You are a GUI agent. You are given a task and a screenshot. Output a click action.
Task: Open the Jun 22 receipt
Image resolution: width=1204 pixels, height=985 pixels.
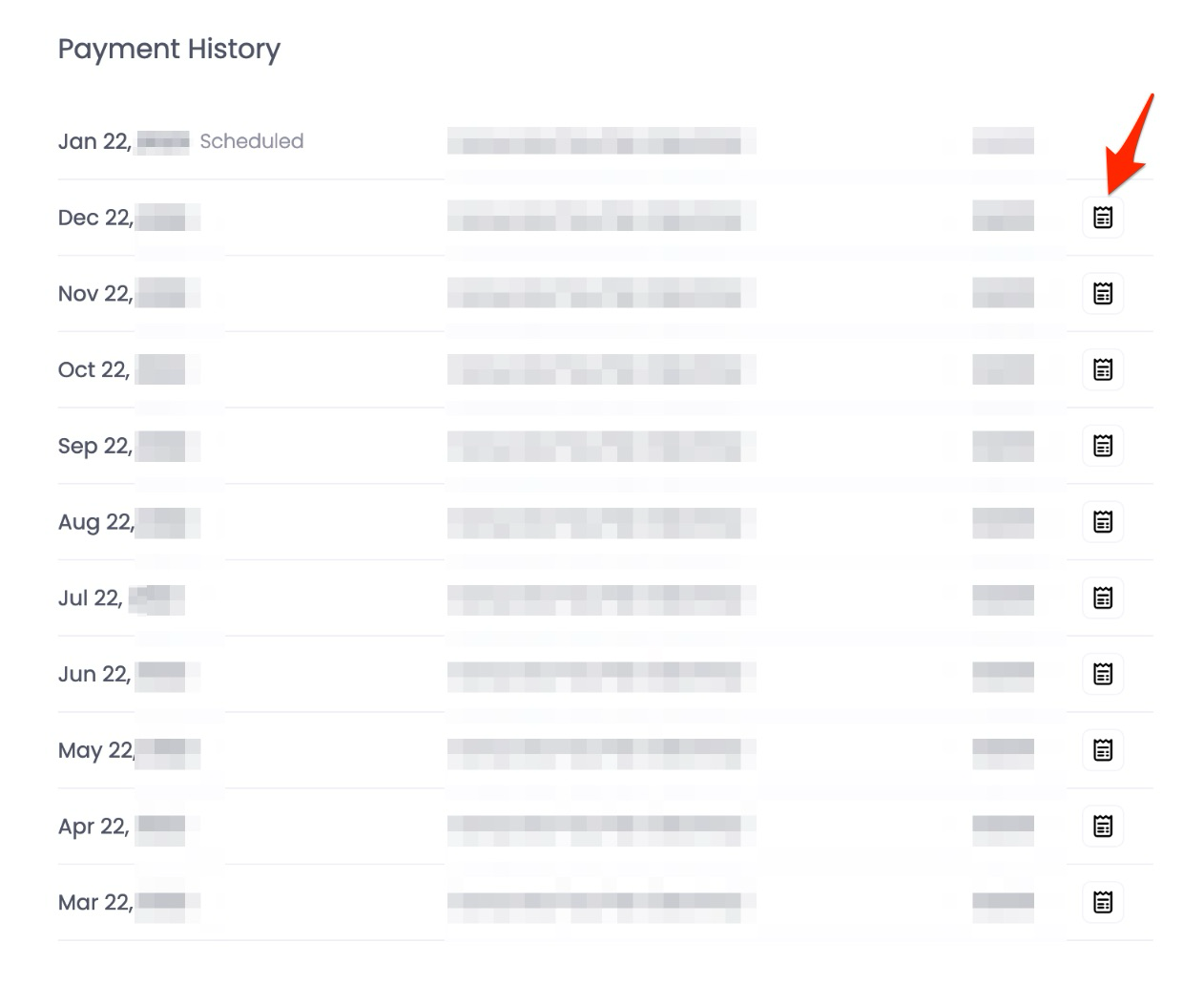(x=1103, y=674)
